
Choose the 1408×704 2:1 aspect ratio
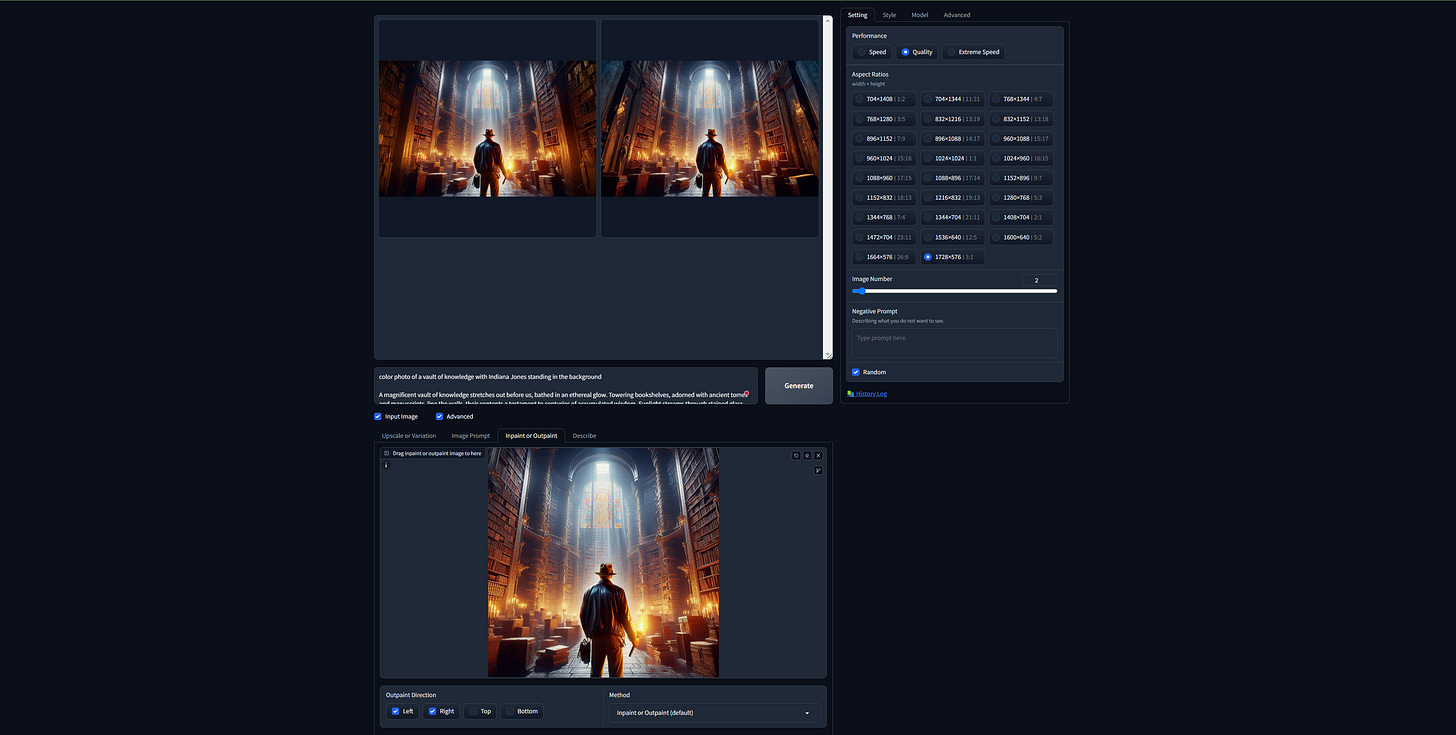tap(1021, 217)
